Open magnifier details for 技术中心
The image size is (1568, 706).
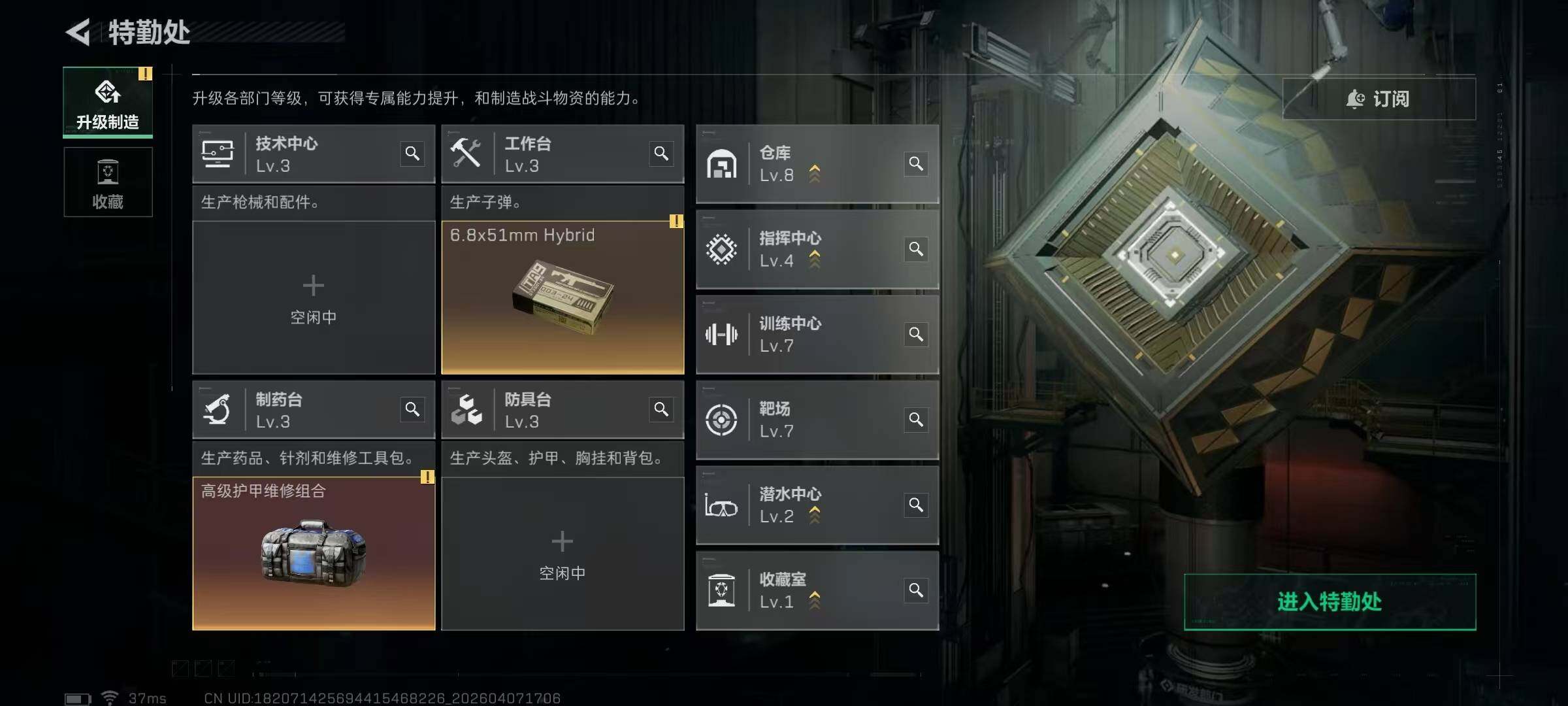tap(412, 154)
